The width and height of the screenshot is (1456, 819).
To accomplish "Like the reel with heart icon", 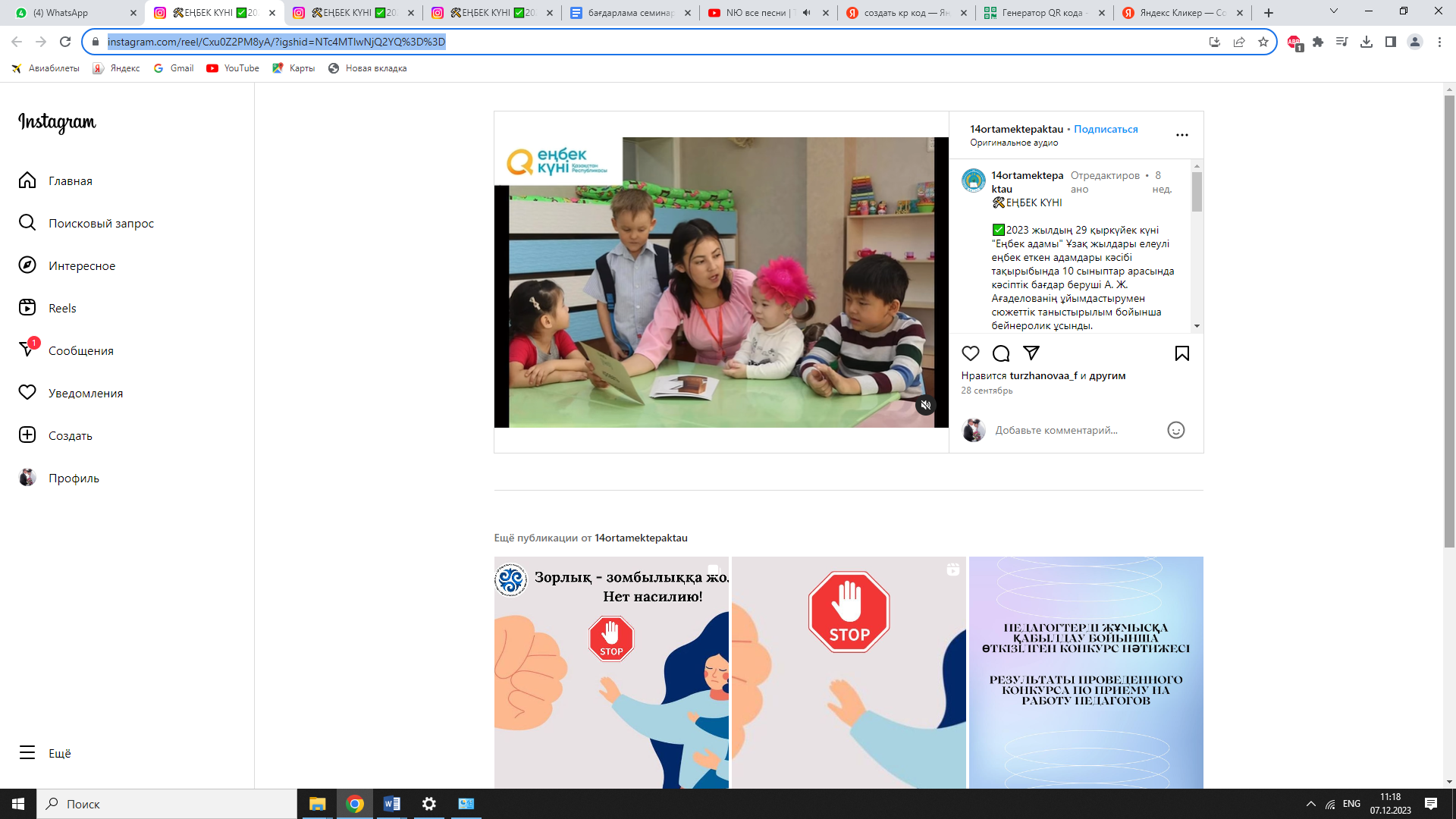I will pyautogui.click(x=970, y=353).
